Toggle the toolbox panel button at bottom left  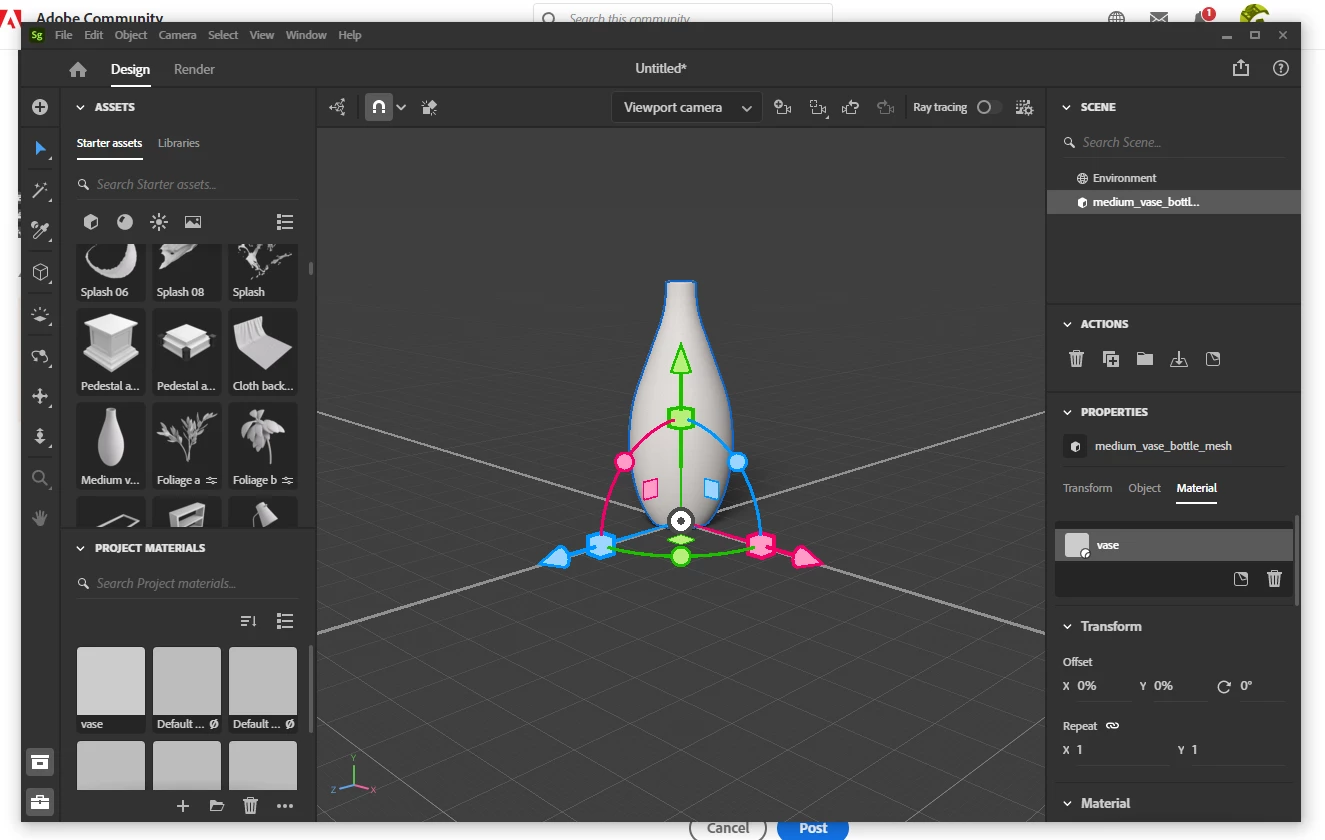40,802
